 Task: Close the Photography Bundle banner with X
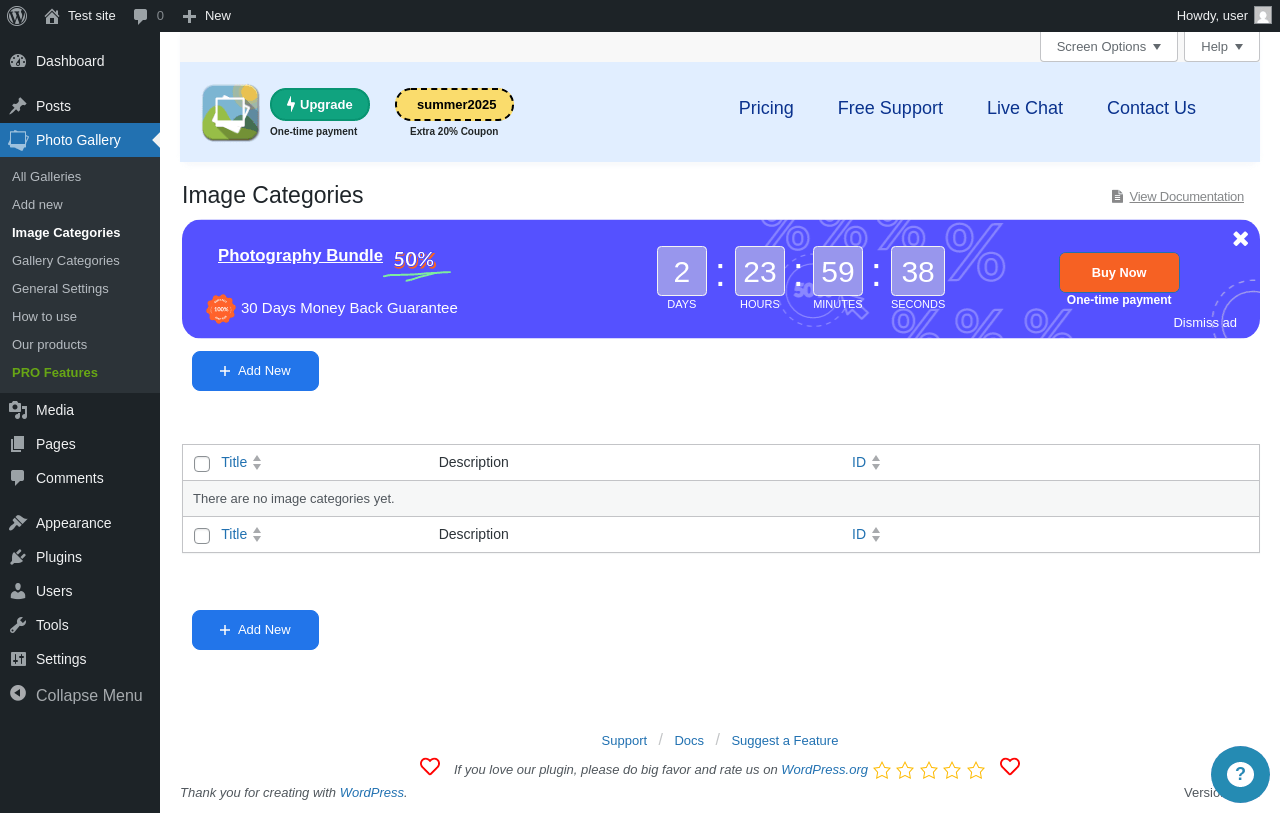pos(1240,238)
